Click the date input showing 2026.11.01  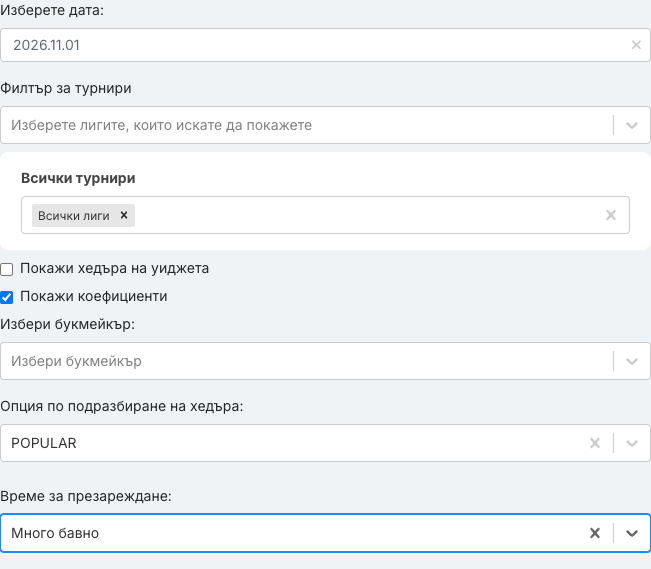pos(325,45)
